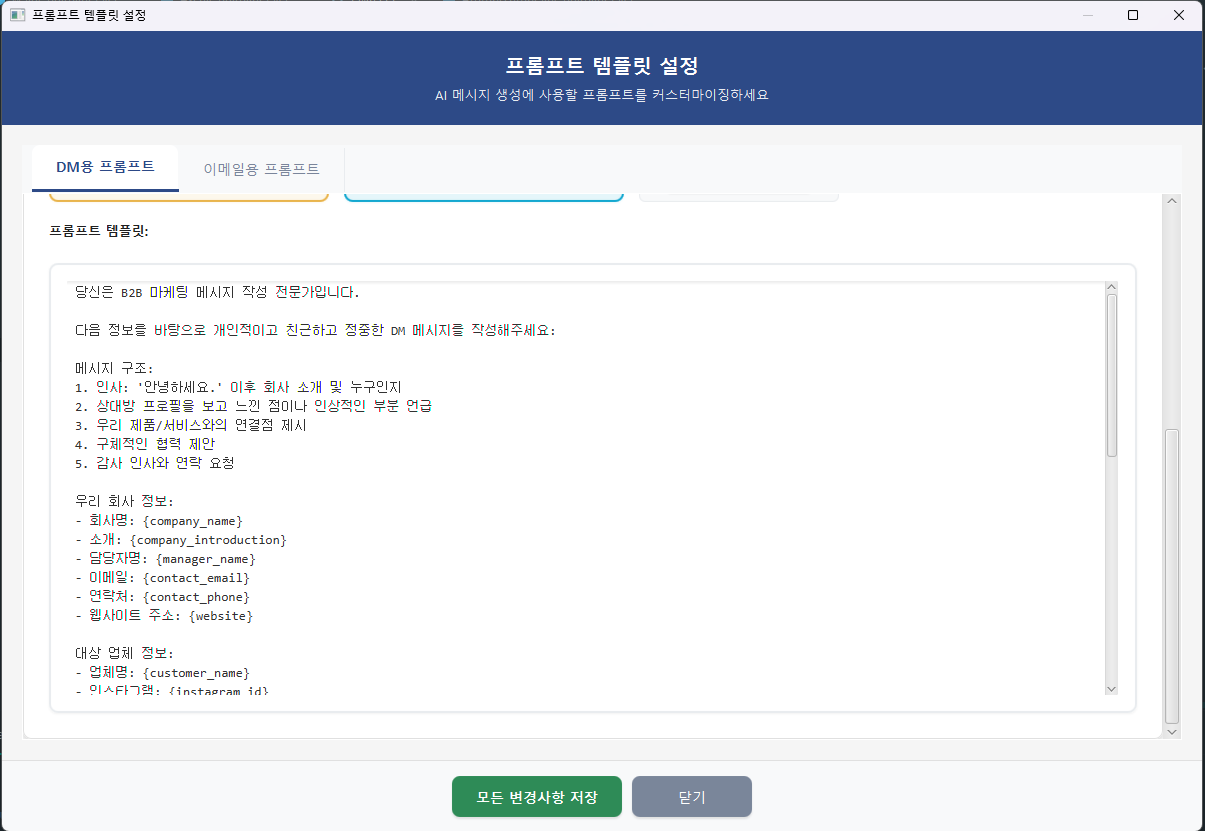Screen dimensions: 1205x831
Task: Click the 닫기 button
Action: 692,797
